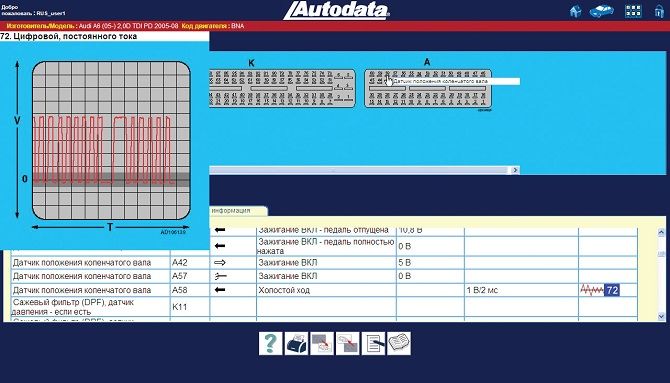
Task: Click connector K pin diagram
Action: pyautogui.click(x=282, y=88)
